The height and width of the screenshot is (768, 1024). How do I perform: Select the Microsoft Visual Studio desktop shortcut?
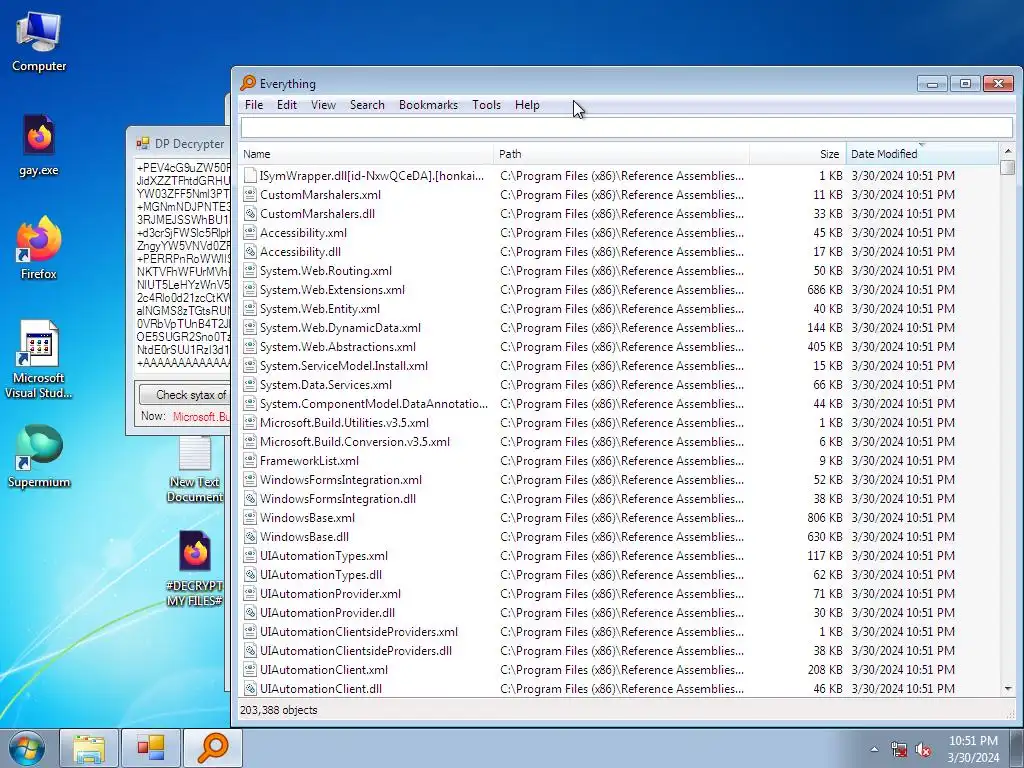click(x=39, y=359)
